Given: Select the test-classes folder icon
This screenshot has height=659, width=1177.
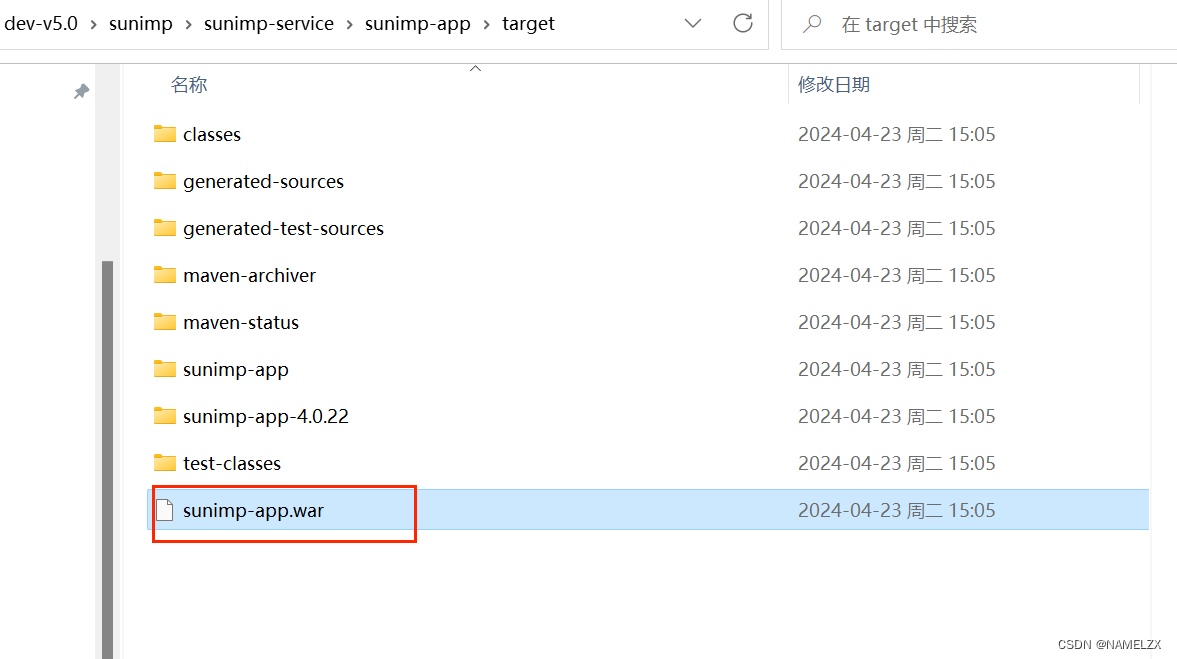Looking at the screenshot, I should click(165, 463).
